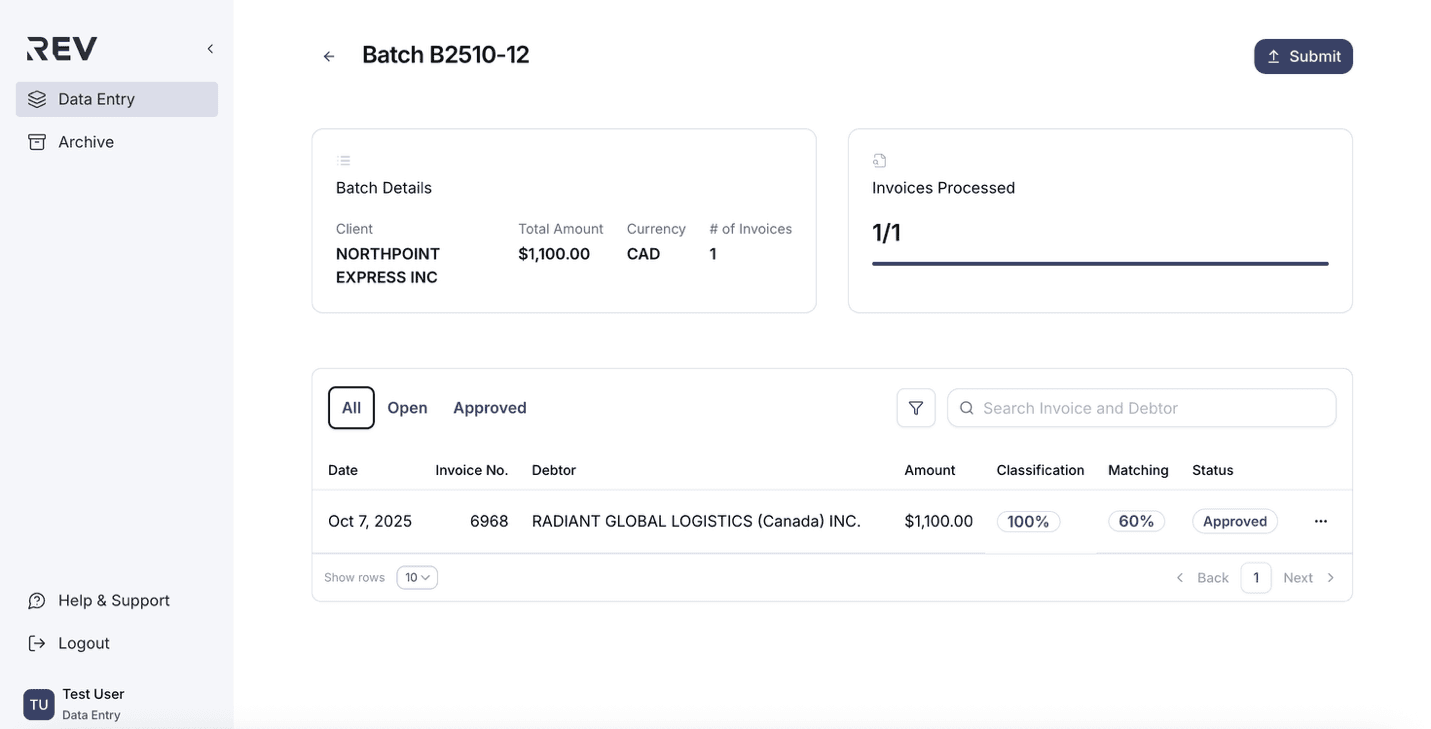Expand the Show rows dropdown
This screenshot has width=1431, height=729.
pyautogui.click(x=417, y=578)
